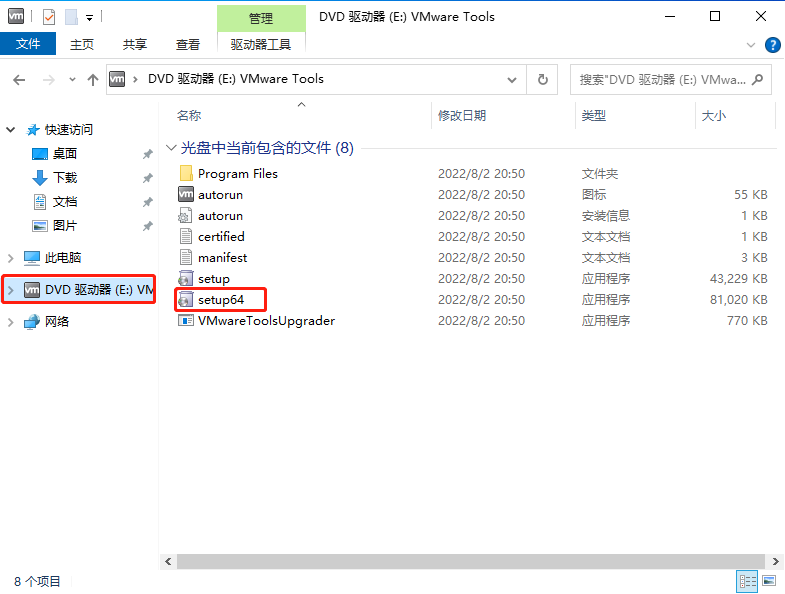Image resolution: width=785 pixels, height=594 pixels.
Task: Select the manifest text document
Action: pos(222,258)
